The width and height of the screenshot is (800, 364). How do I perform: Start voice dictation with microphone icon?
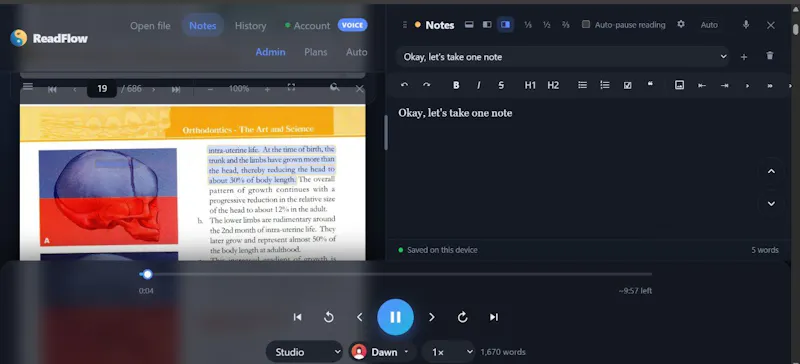pos(746,25)
